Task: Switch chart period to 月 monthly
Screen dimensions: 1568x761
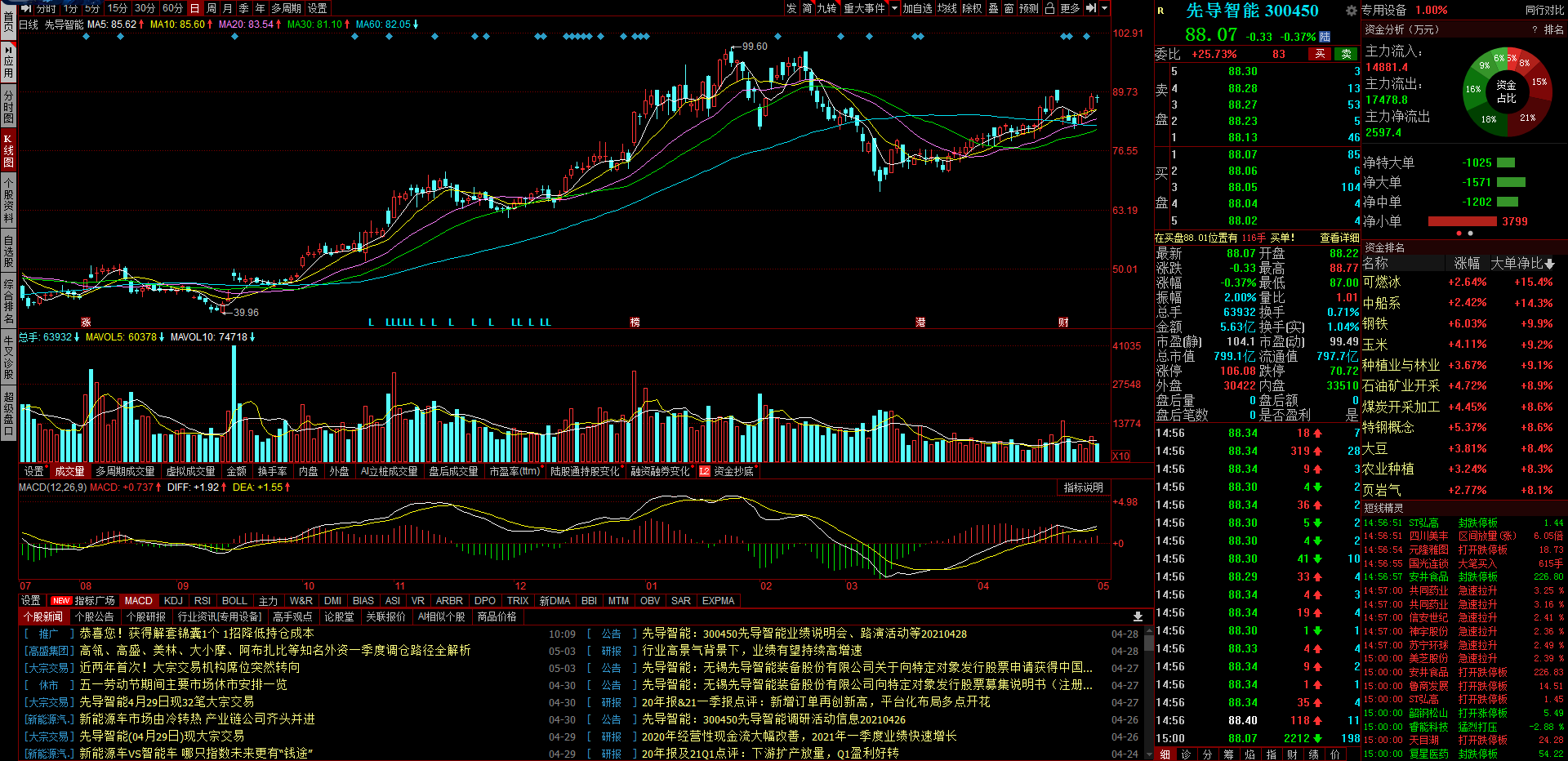Action: pyautogui.click(x=228, y=8)
